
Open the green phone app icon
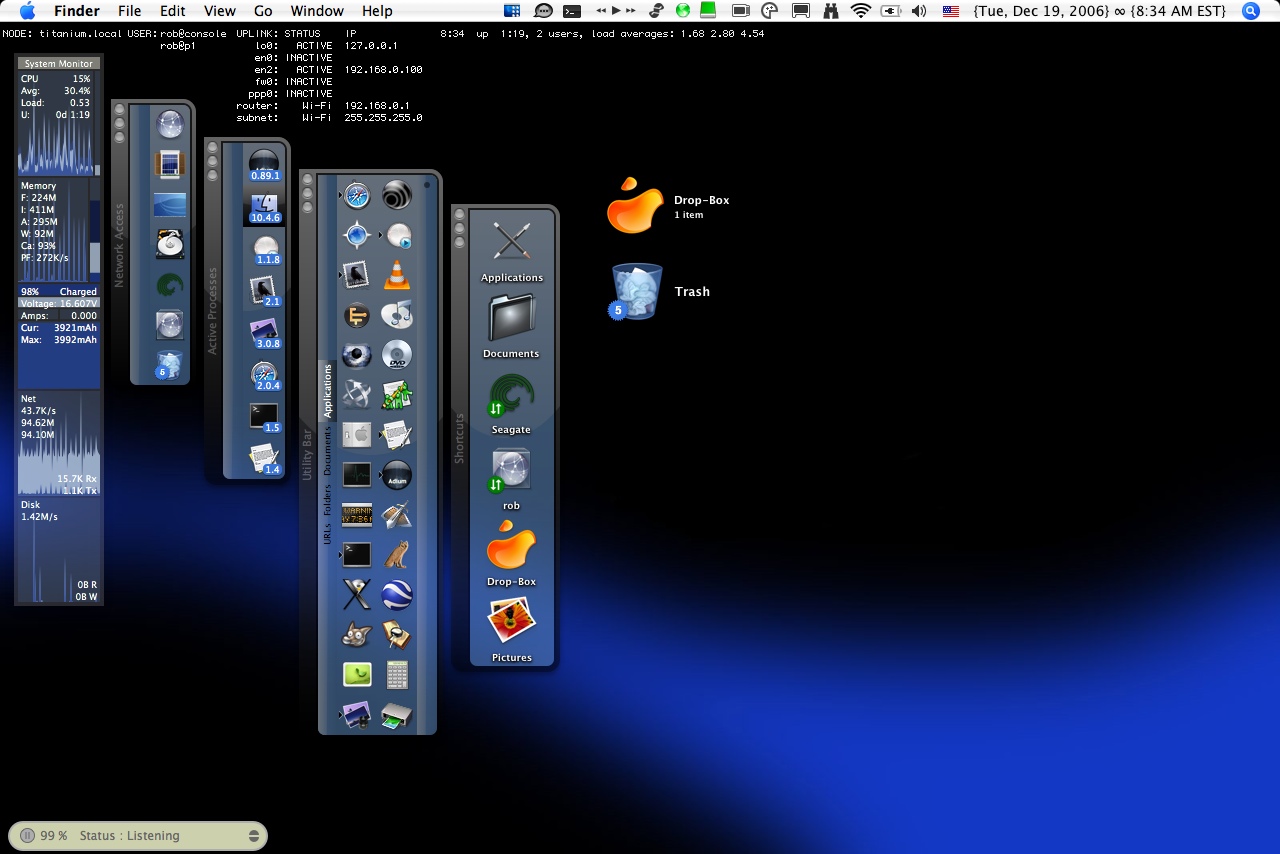pyautogui.click(x=357, y=675)
